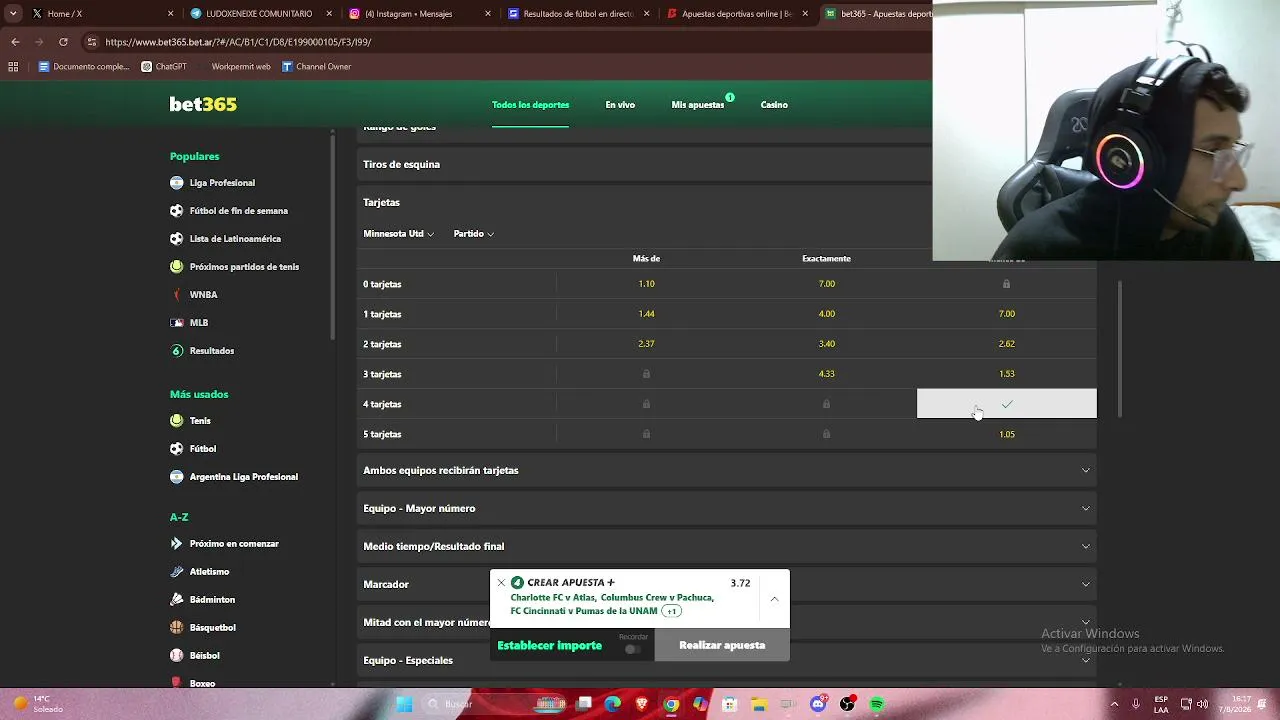Expand the bet slip with the up chevron
The height and width of the screenshot is (720, 1280).
pyautogui.click(x=774, y=599)
